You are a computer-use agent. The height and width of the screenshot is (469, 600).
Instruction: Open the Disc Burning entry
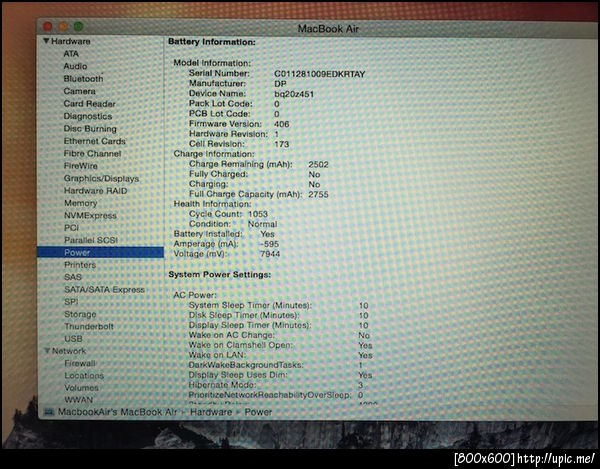[x=90, y=129]
